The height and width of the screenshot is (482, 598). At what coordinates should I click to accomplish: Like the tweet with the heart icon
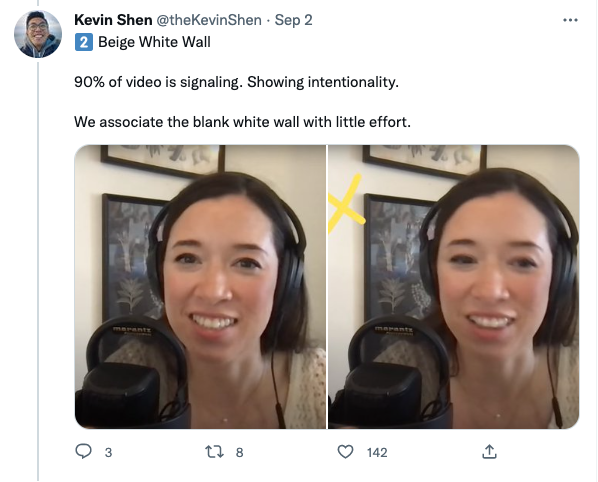pos(346,452)
